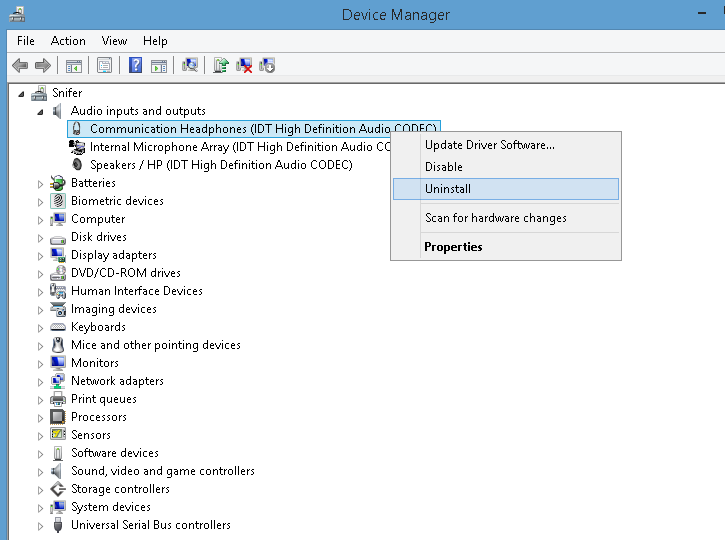The width and height of the screenshot is (725, 540).
Task: Open the File menu
Action: pyautogui.click(x=25, y=41)
